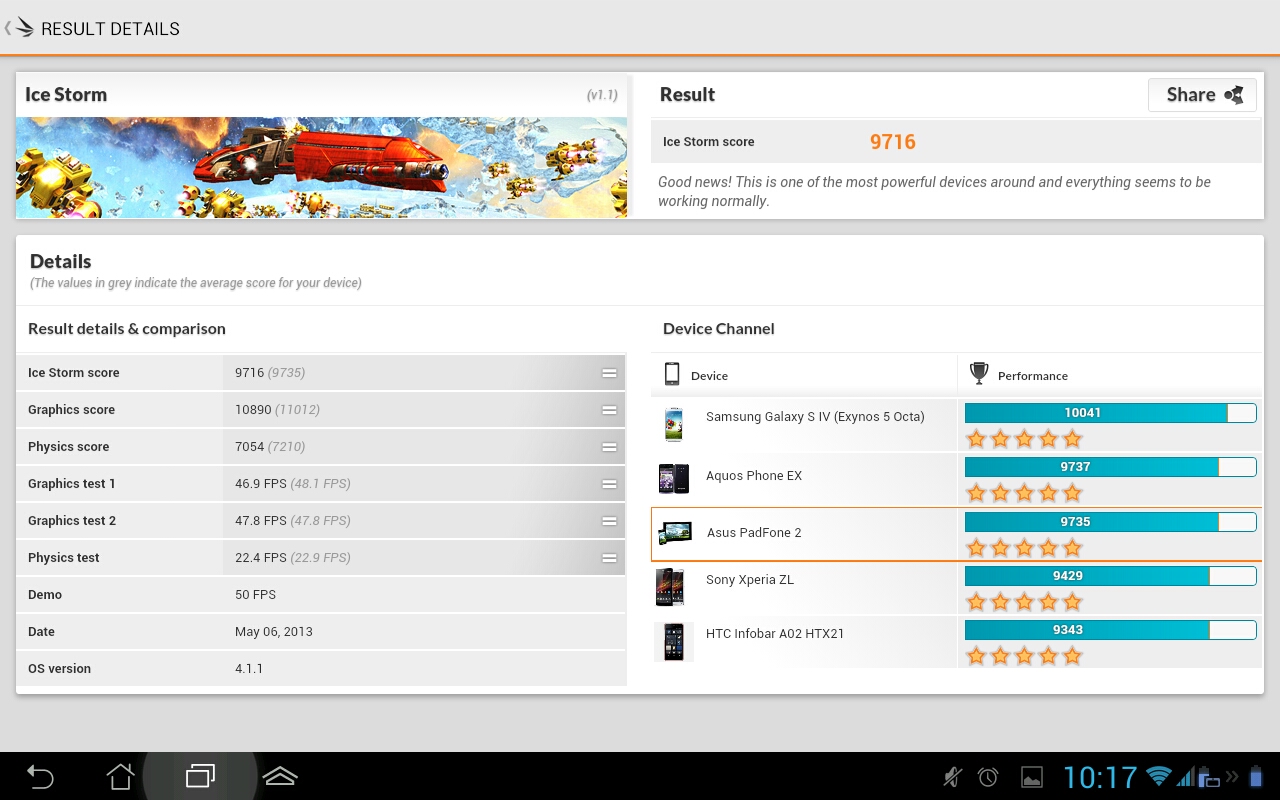Click the RESULT DETAILS title

[110, 29]
